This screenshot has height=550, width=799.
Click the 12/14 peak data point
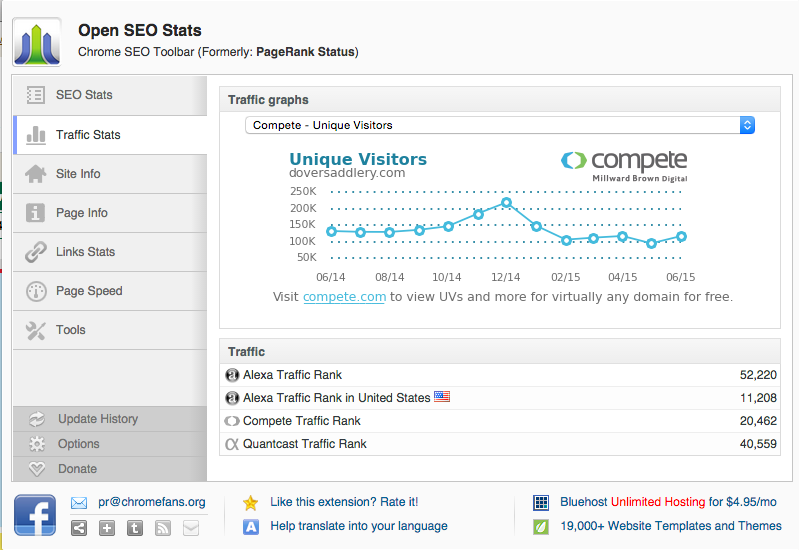(506, 203)
